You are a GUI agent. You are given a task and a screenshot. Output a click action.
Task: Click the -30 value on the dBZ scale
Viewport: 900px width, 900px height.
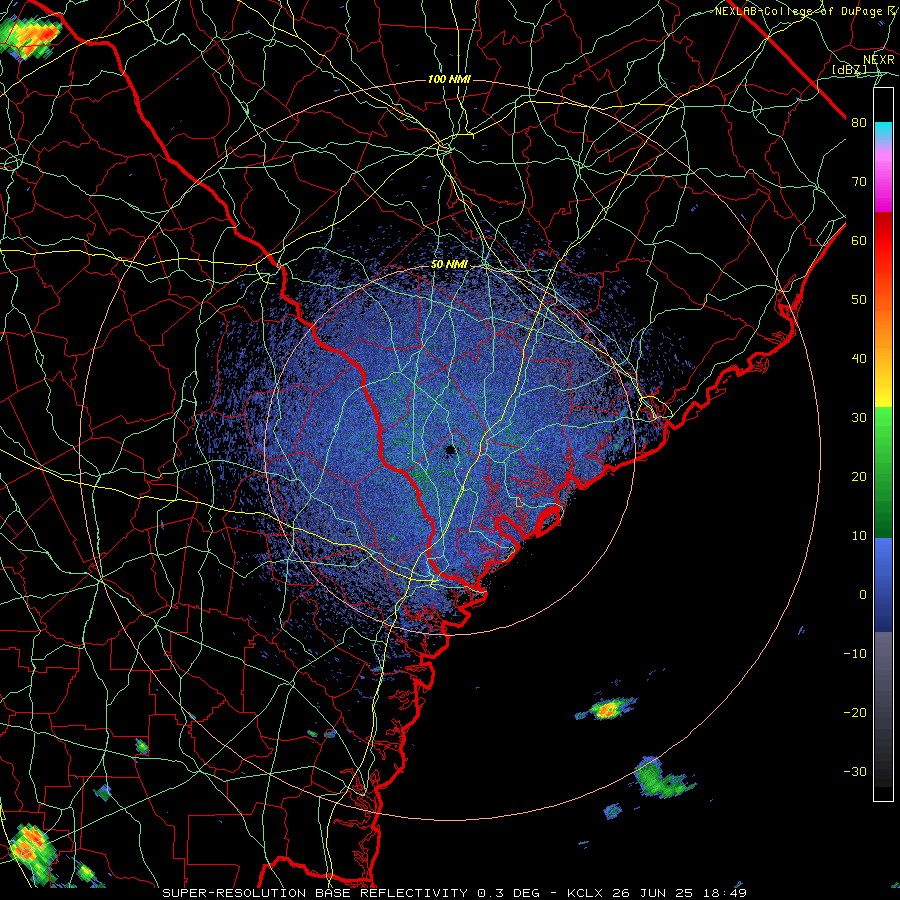click(855, 772)
